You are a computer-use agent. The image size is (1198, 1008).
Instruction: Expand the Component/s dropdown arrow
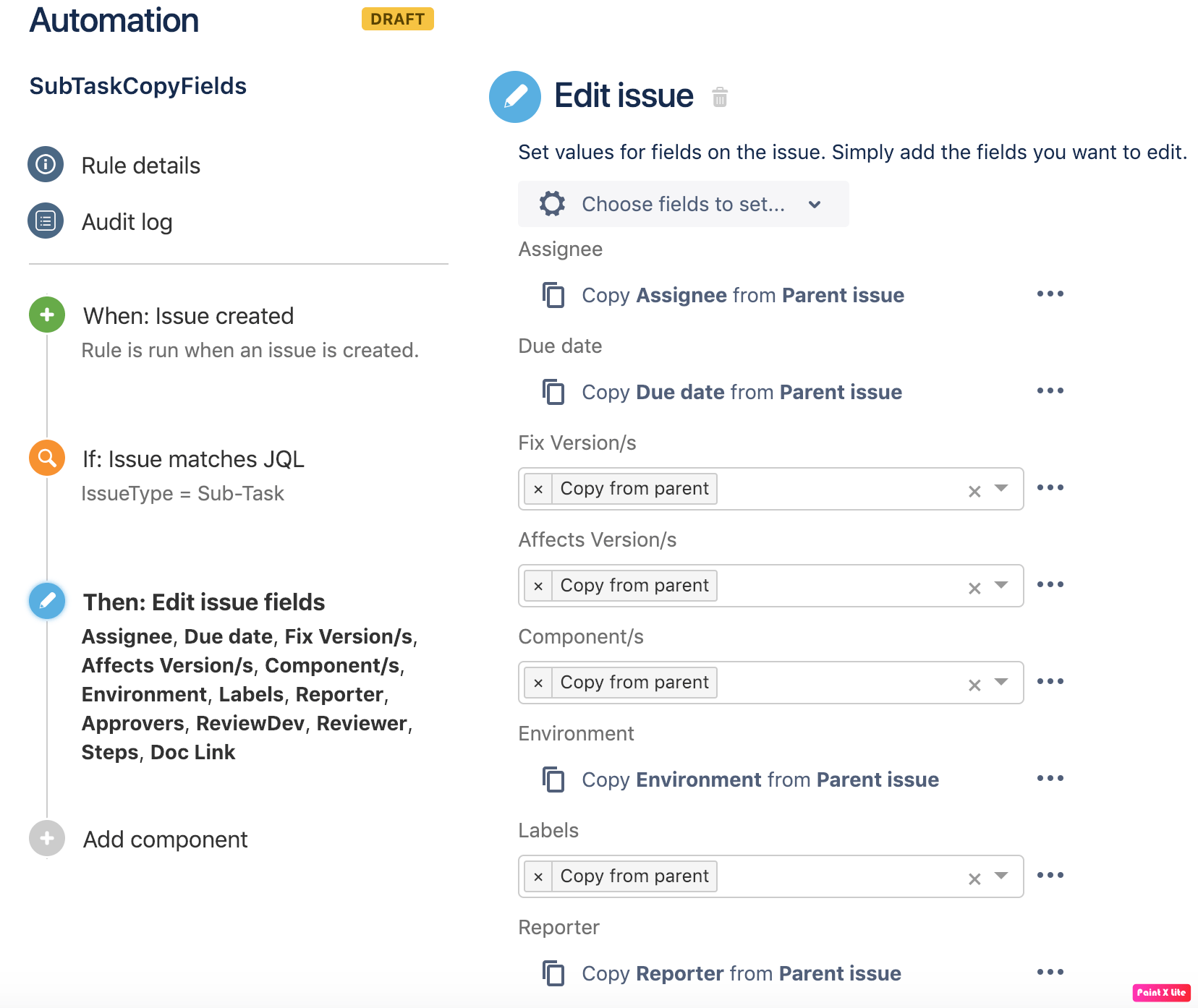(1001, 682)
